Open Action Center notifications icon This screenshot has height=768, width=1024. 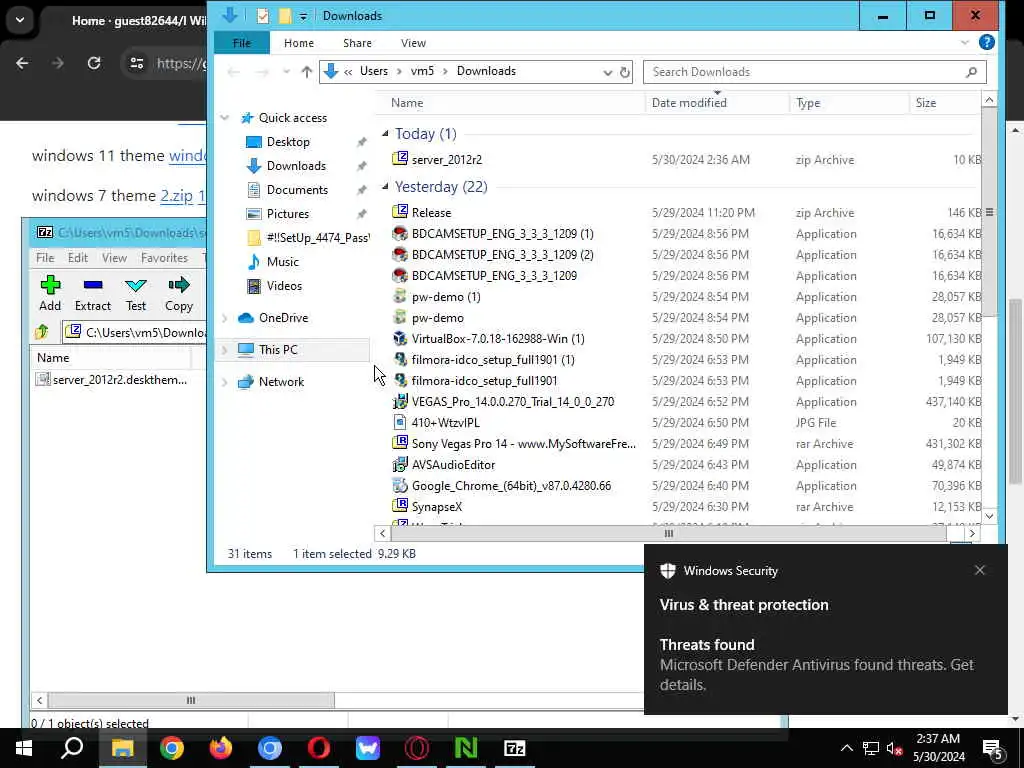[x=993, y=748]
